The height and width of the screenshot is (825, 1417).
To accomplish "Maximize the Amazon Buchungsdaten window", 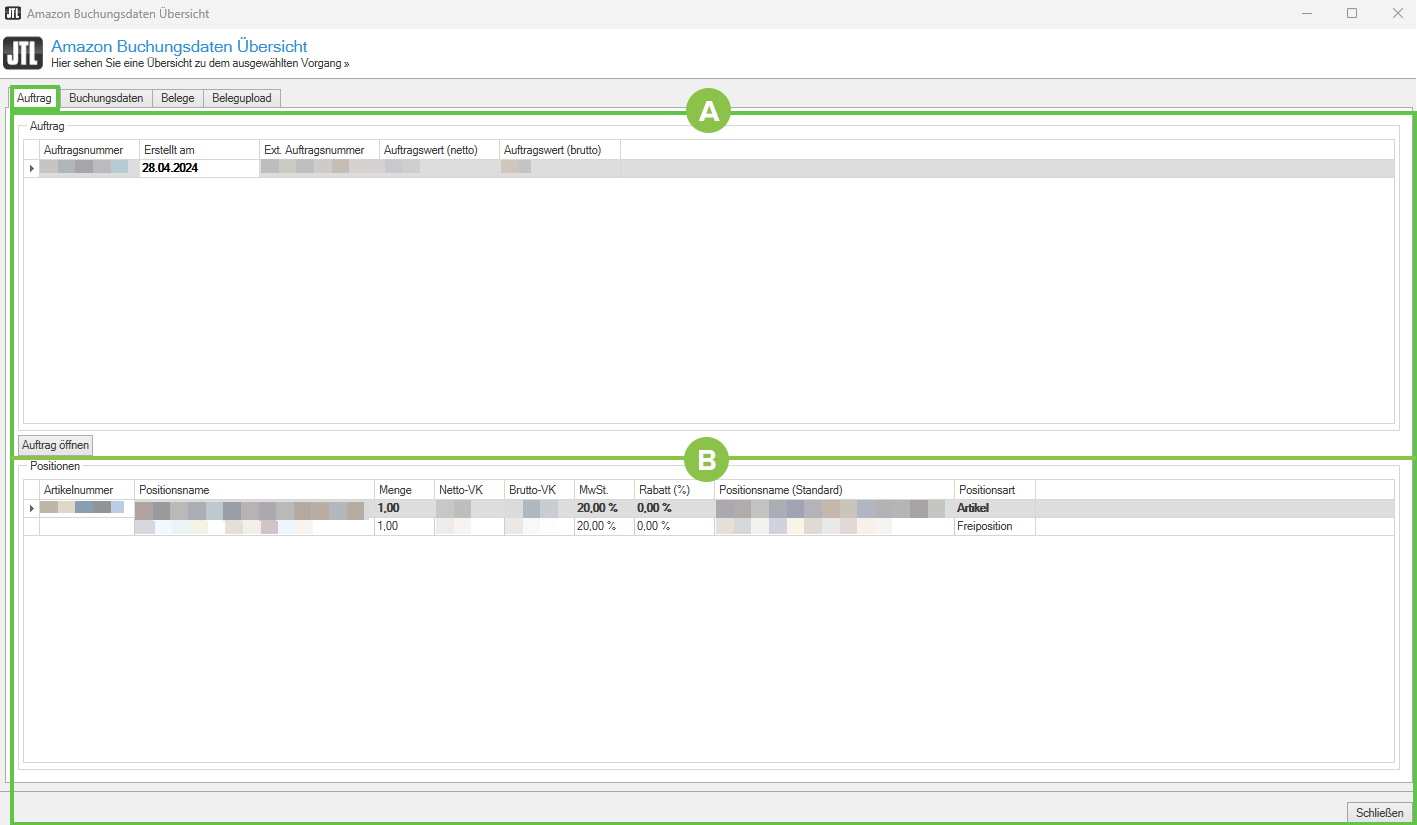I will coord(1352,14).
